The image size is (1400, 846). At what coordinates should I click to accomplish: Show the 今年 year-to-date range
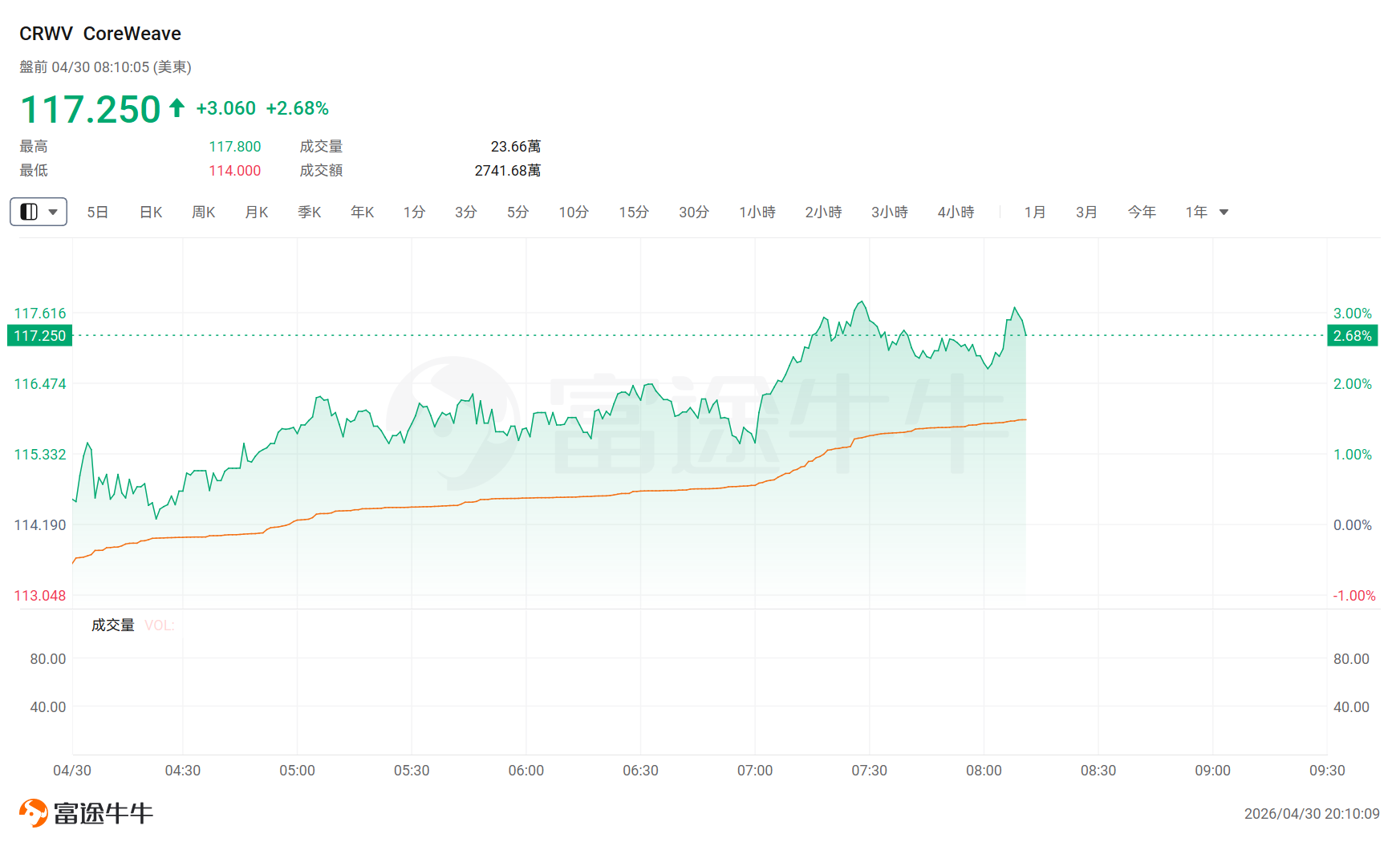pyautogui.click(x=1142, y=212)
